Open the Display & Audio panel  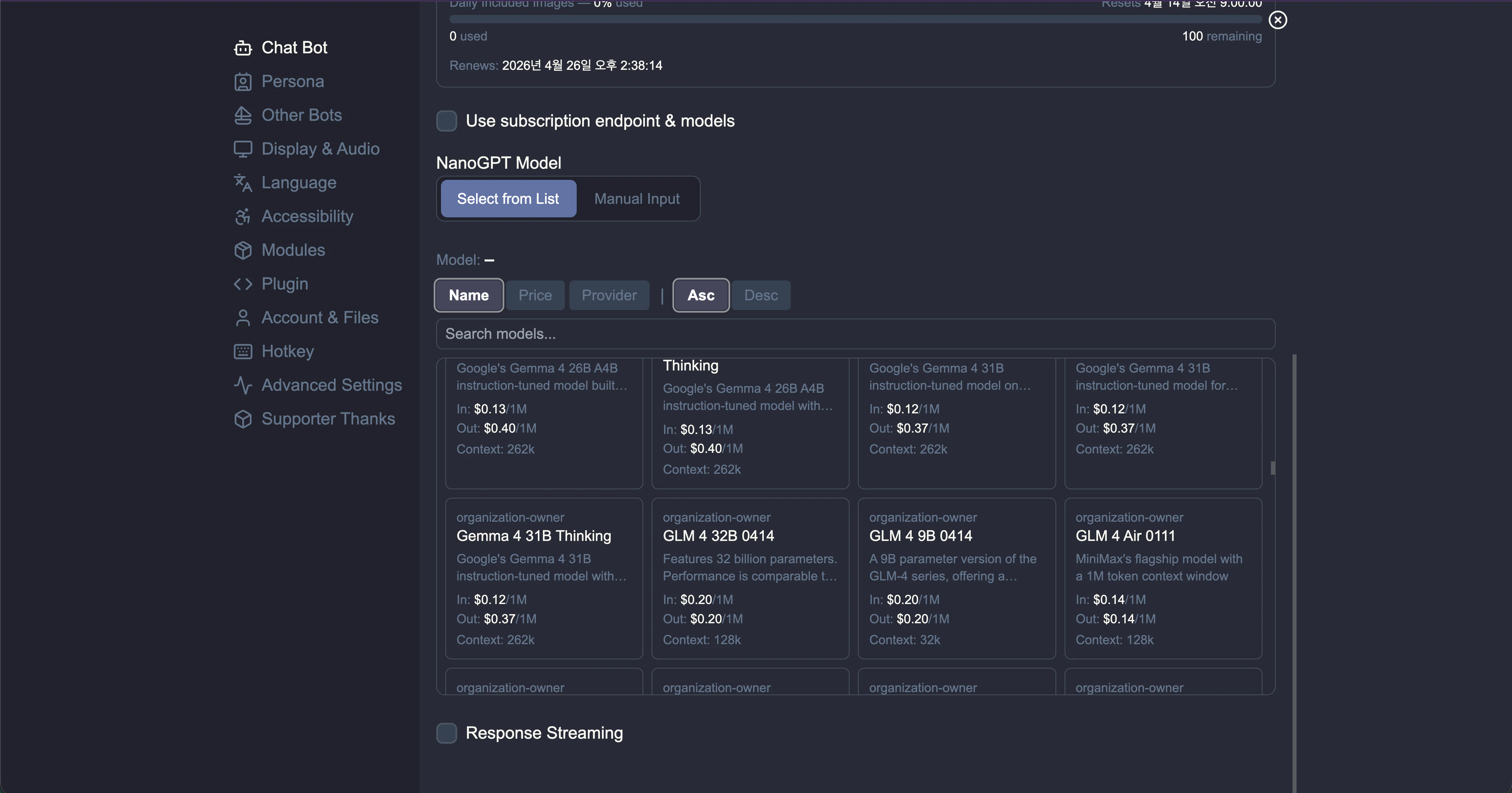(320, 148)
